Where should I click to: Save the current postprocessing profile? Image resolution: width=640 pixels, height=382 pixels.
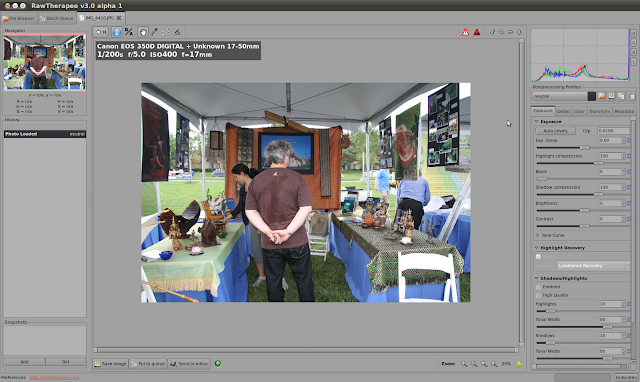coord(611,96)
